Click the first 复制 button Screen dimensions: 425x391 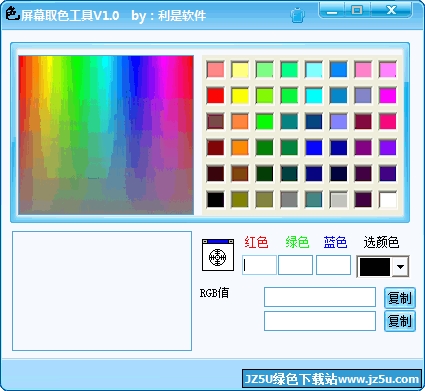[x=400, y=297]
